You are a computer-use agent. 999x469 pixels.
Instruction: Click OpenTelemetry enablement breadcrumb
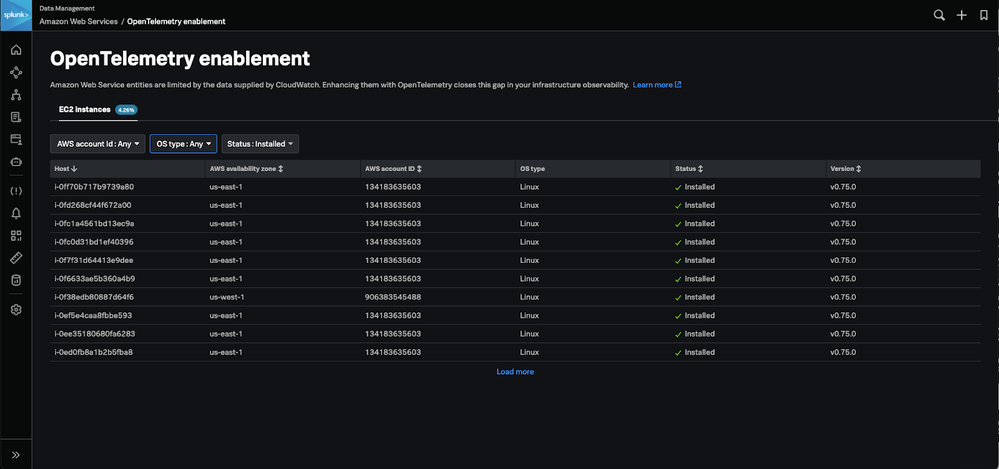click(x=176, y=21)
